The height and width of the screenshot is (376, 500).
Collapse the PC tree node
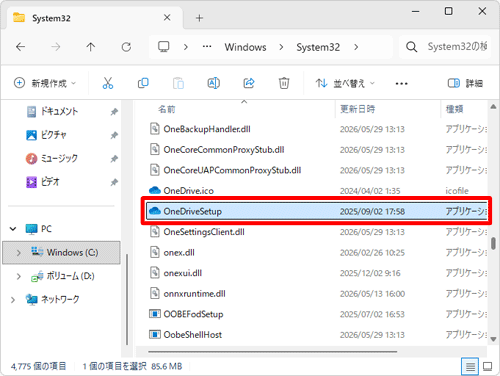[13, 229]
